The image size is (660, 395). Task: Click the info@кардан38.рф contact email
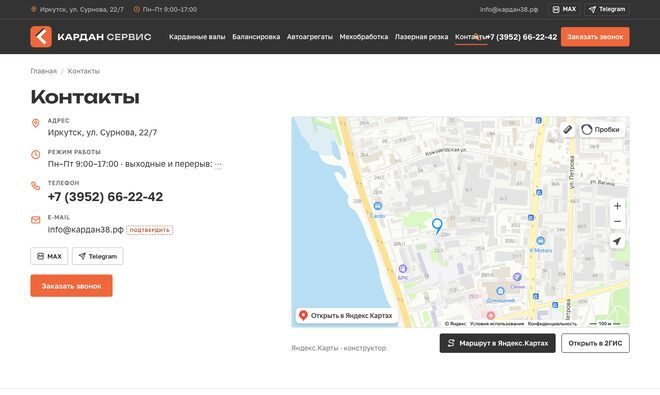pyautogui.click(x=85, y=230)
